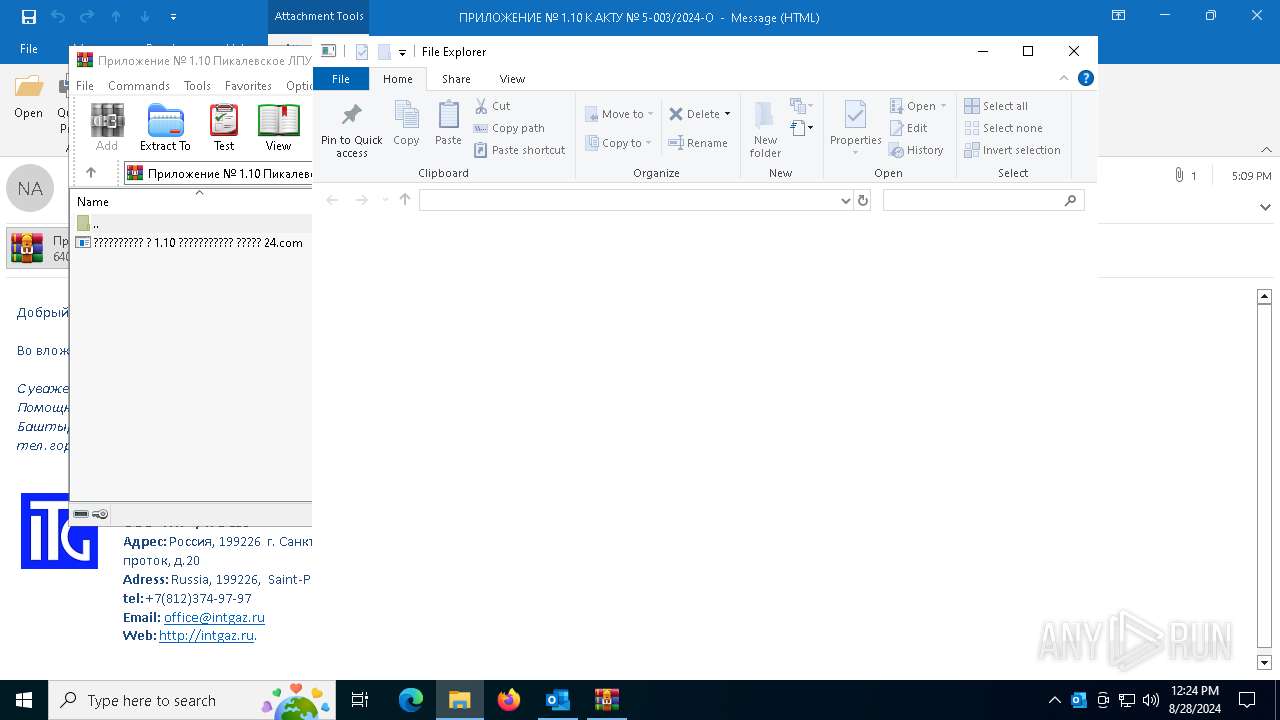Open the File tab in File Explorer
Screen dimensions: 1280x720
coord(341,79)
